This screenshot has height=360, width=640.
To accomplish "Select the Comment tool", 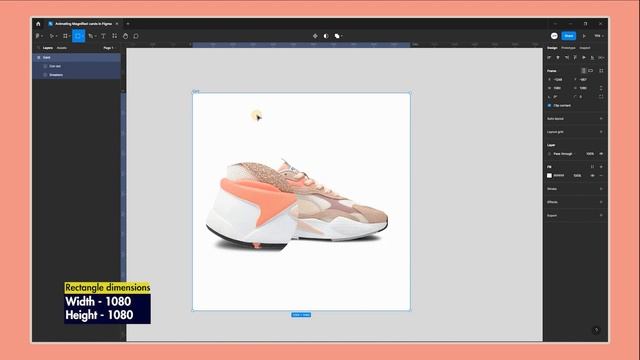I will pos(136,36).
